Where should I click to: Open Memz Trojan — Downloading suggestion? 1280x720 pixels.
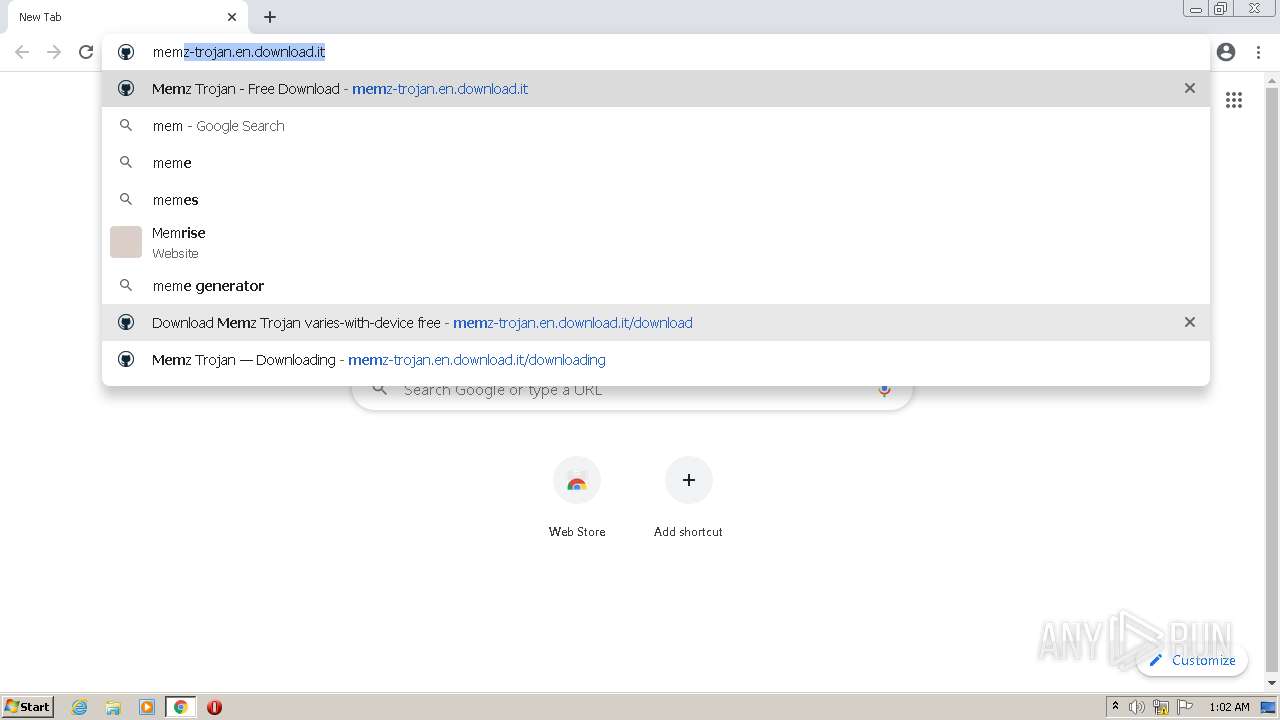coord(656,360)
